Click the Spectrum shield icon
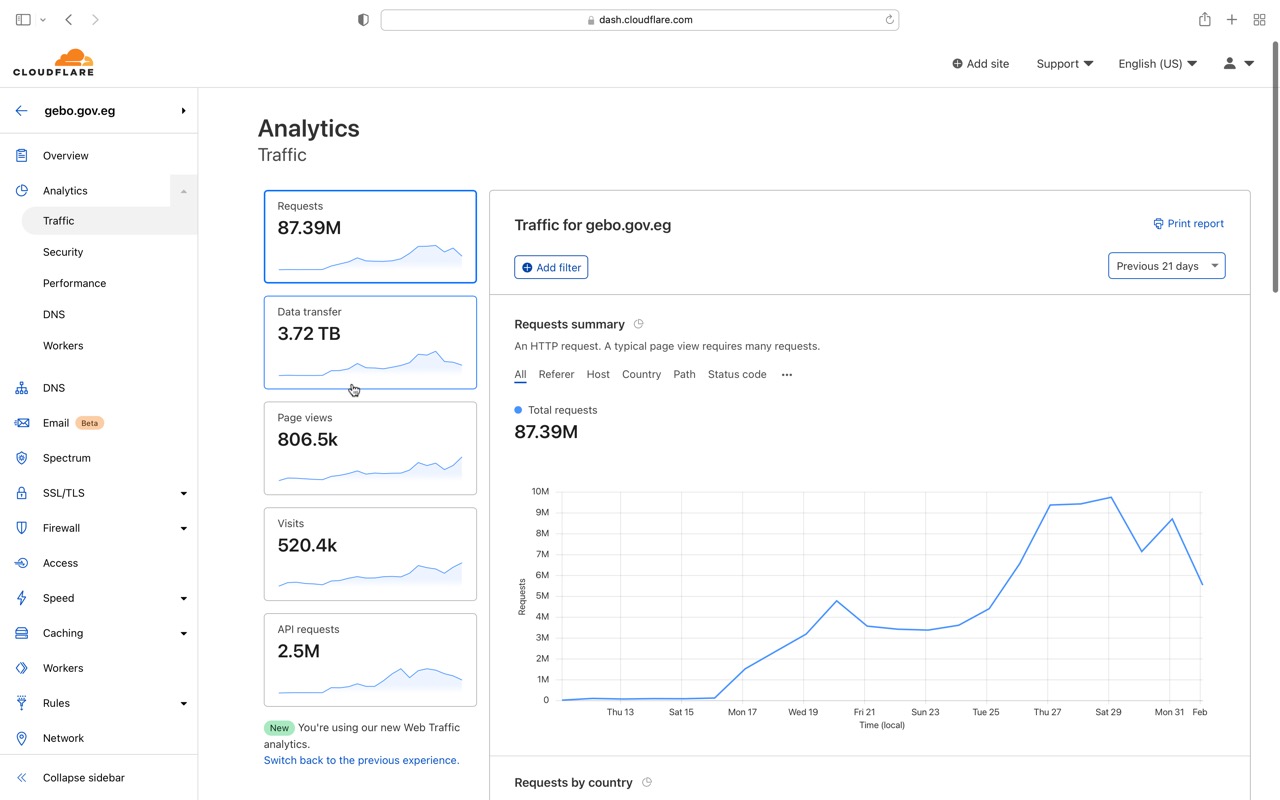Viewport: 1280px width, 800px height. pos(22,458)
